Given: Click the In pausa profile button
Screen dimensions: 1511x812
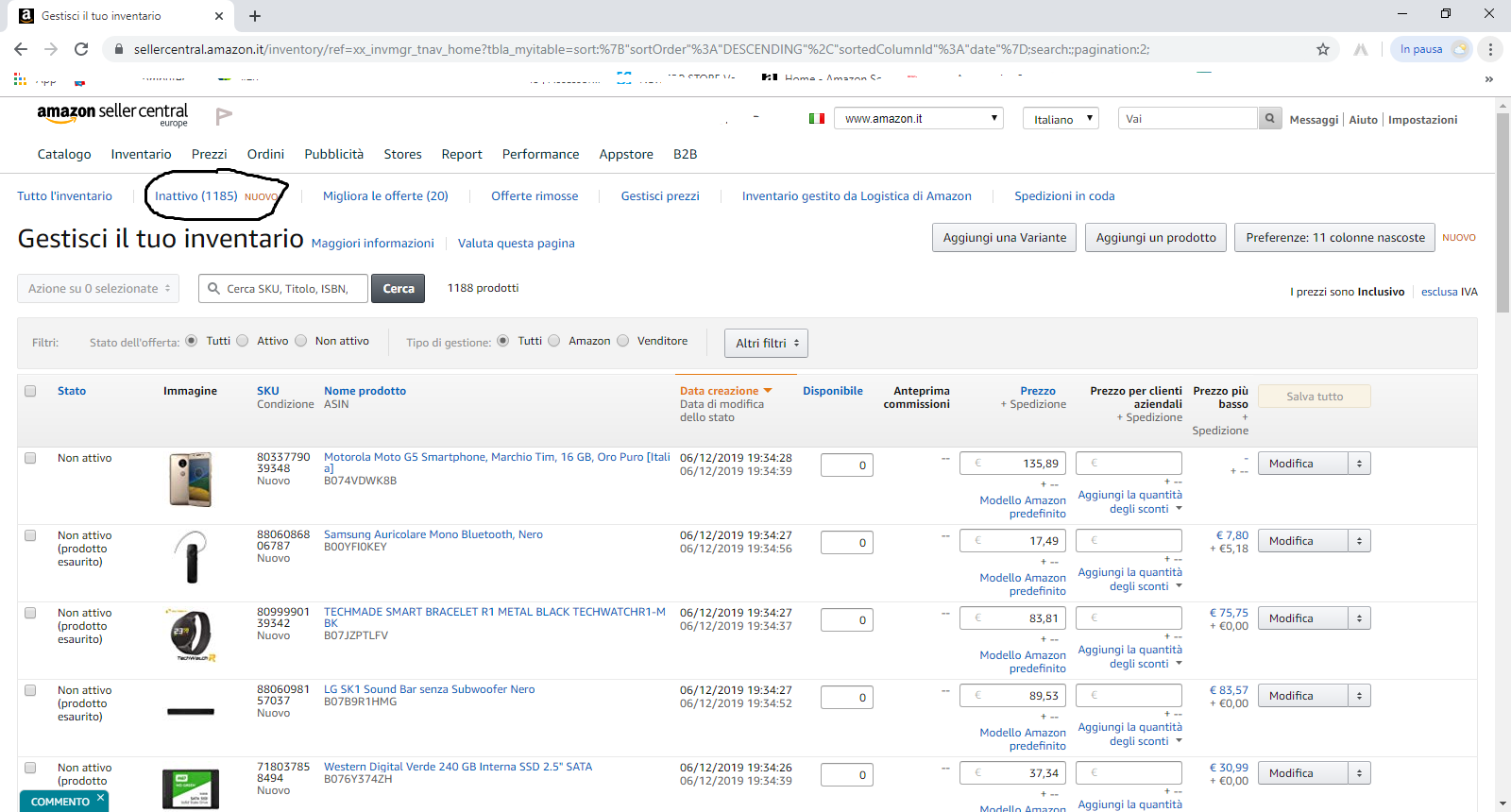Looking at the screenshot, I should [x=1431, y=49].
